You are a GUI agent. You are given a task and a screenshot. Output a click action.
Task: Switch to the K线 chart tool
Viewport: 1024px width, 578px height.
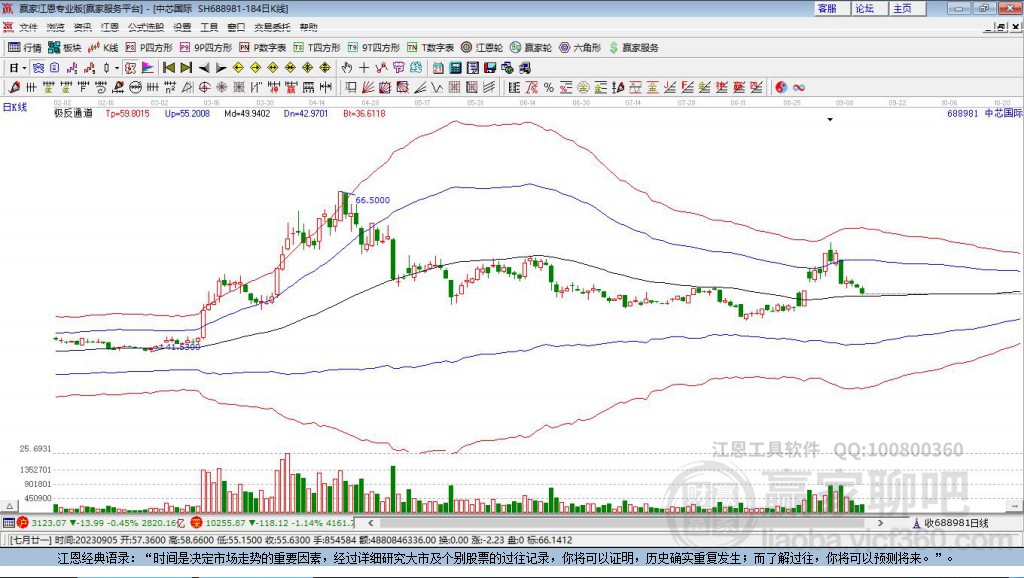point(103,48)
